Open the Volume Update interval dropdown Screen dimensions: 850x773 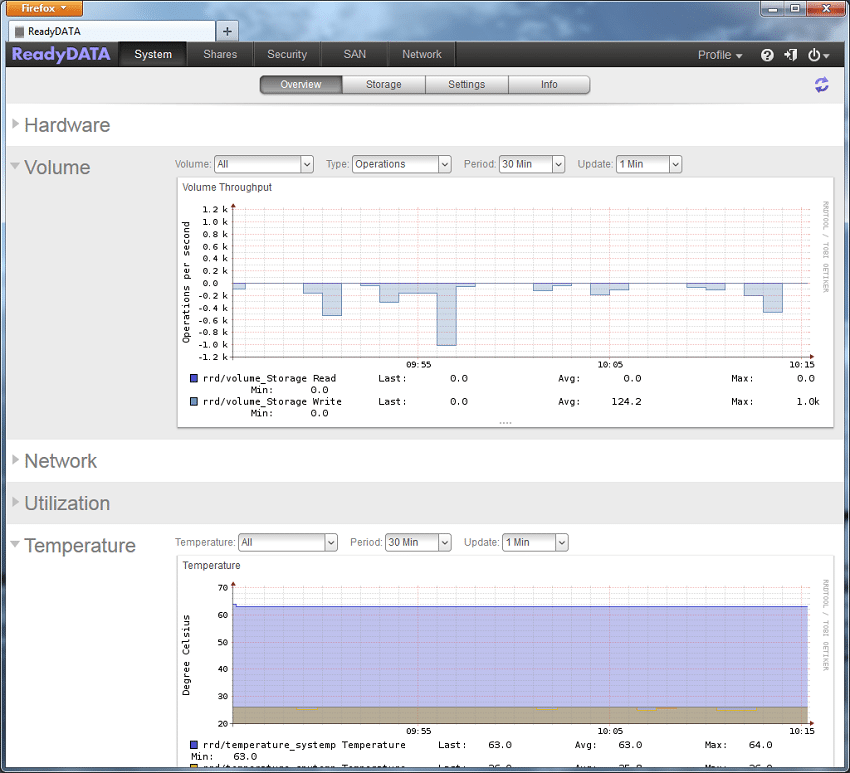tap(649, 164)
